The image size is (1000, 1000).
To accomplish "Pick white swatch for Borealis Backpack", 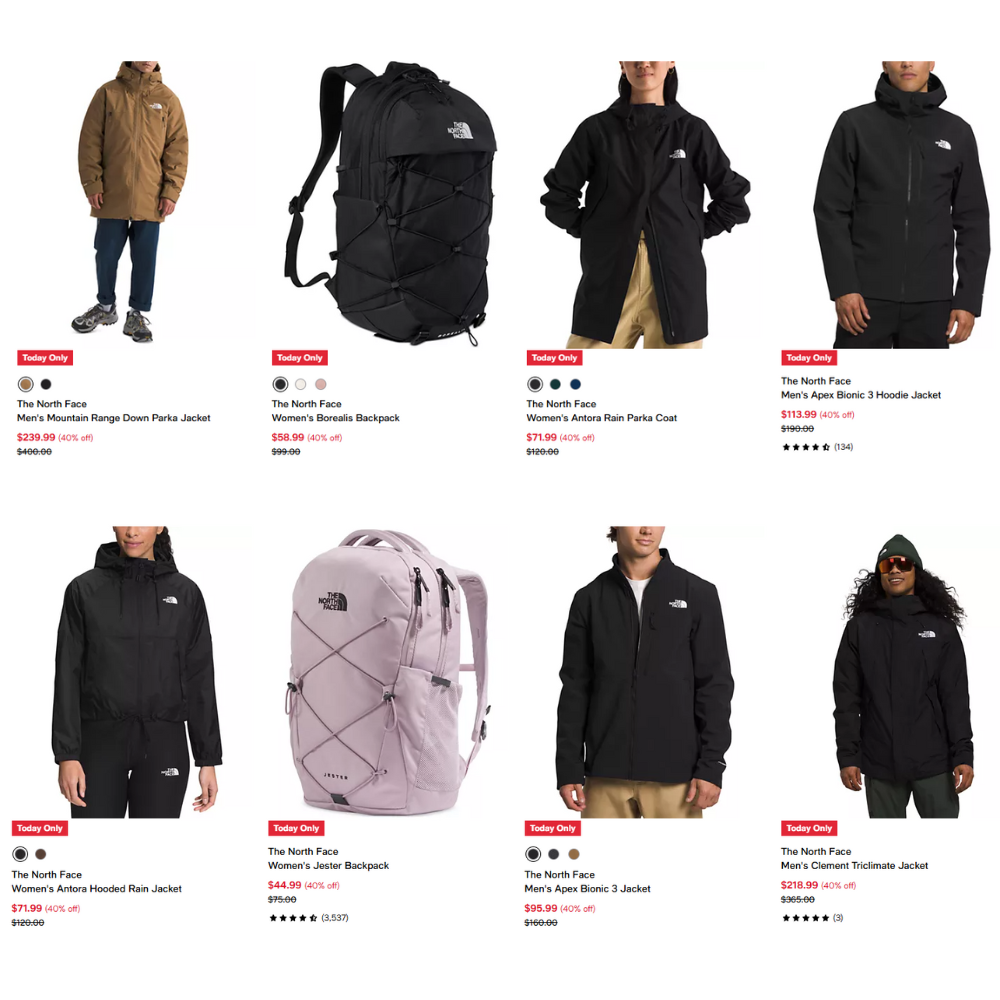I will [x=300, y=384].
